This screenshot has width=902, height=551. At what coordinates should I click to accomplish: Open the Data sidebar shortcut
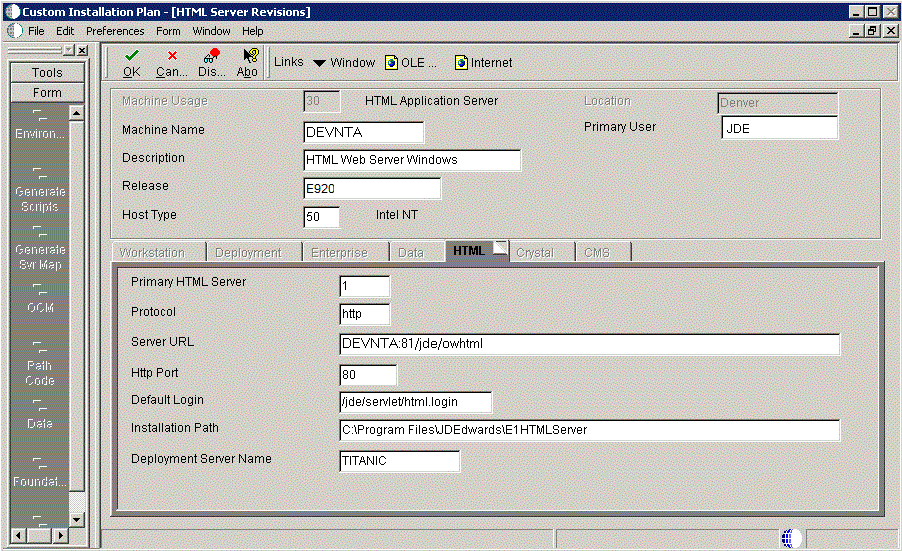[40, 415]
